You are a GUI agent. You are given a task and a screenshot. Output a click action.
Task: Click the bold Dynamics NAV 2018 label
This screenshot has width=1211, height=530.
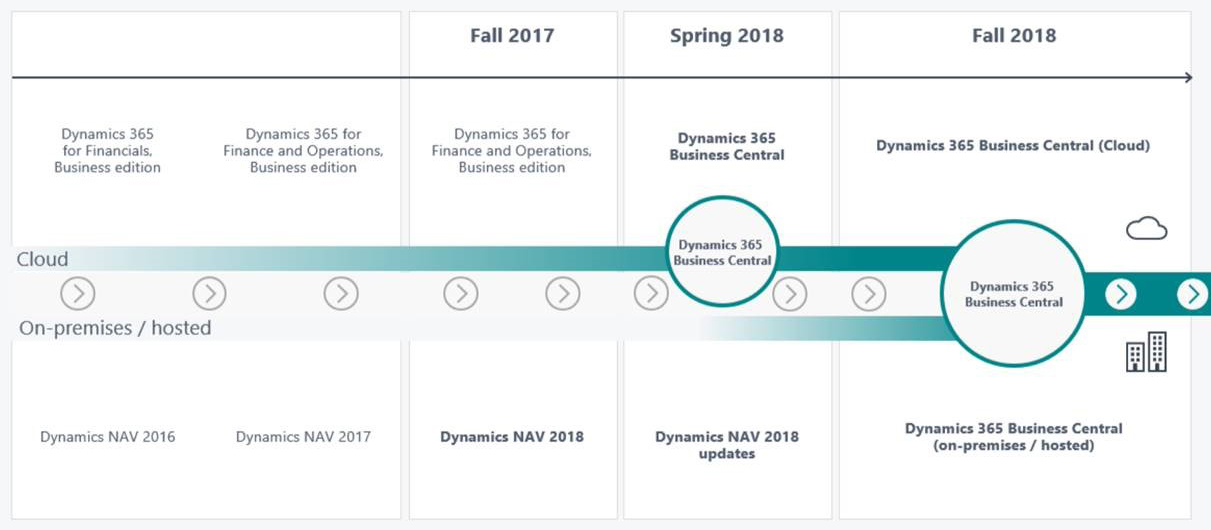click(x=512, y=437)
